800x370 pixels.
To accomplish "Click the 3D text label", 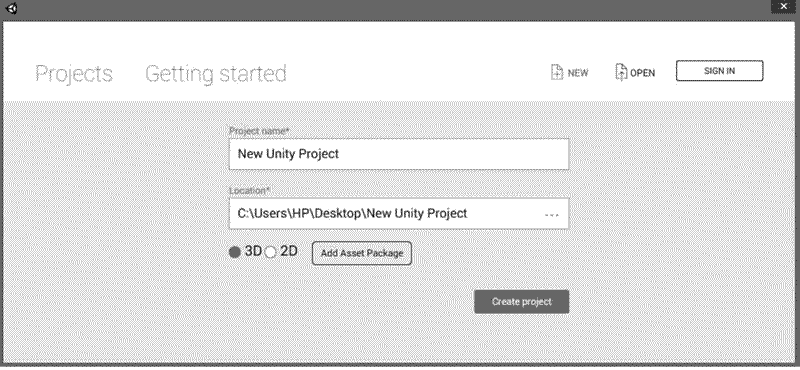I will [253, 251].
